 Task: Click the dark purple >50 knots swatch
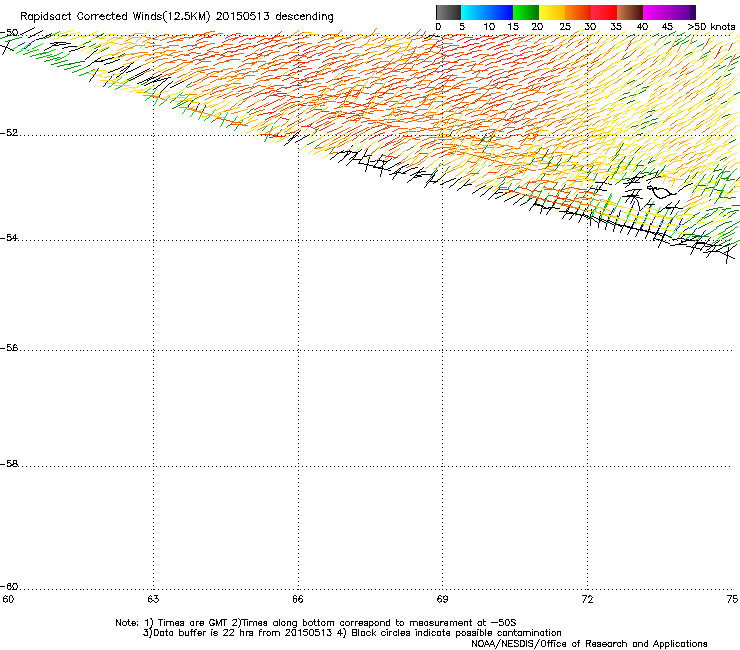(x=692, y=12)
